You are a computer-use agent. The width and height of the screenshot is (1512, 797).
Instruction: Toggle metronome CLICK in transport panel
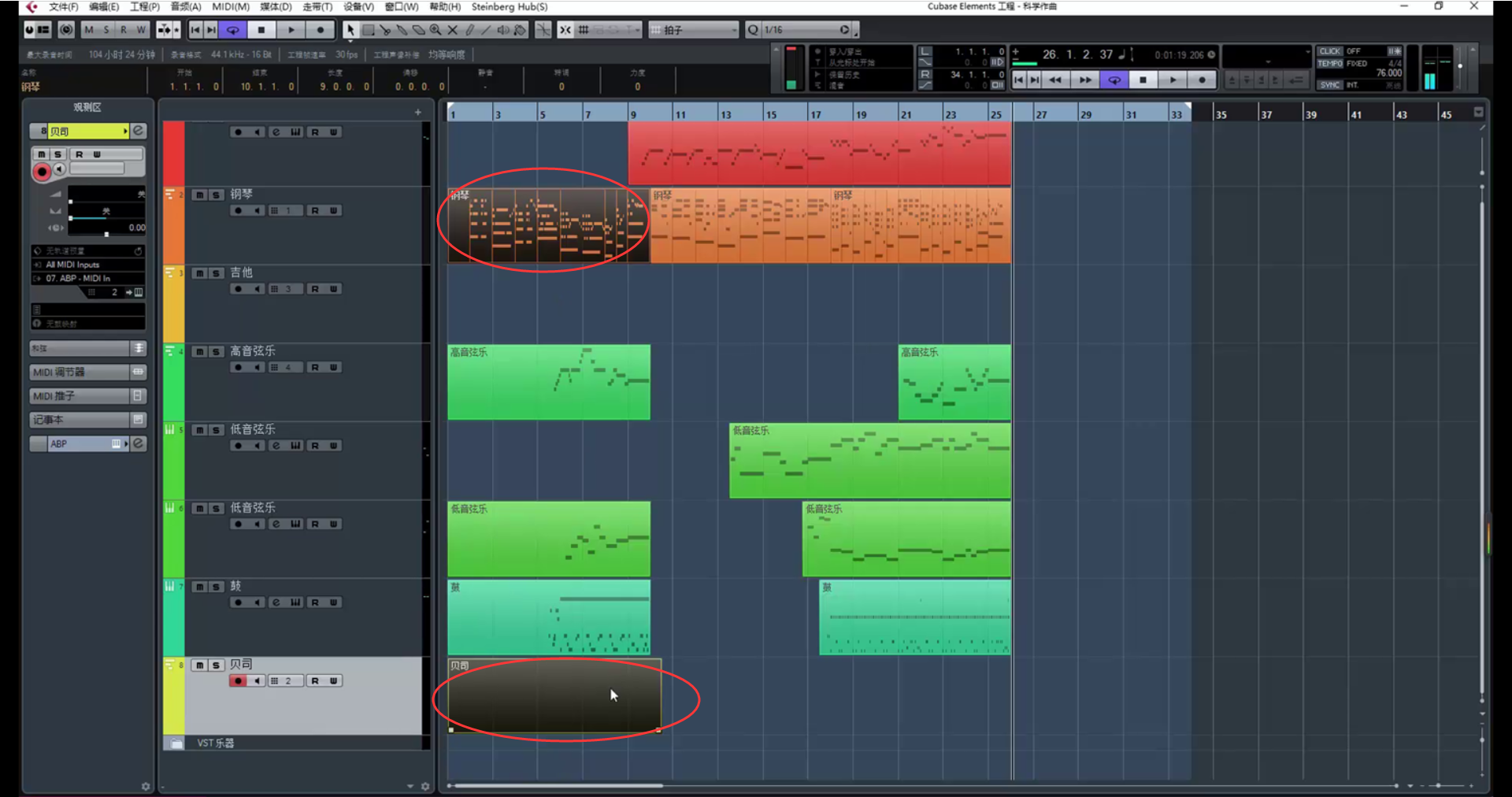pyautogui.click(x=1330, y=51)
